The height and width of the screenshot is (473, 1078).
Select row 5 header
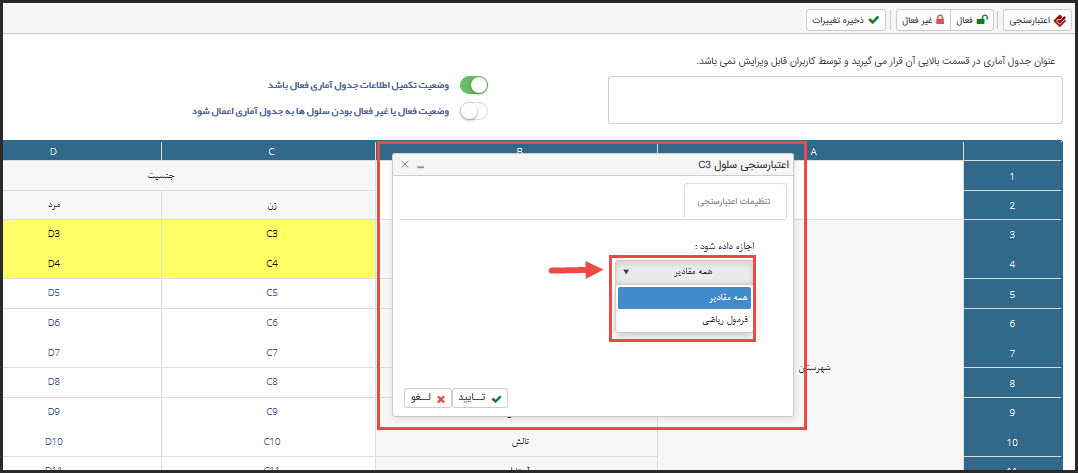1012,296
